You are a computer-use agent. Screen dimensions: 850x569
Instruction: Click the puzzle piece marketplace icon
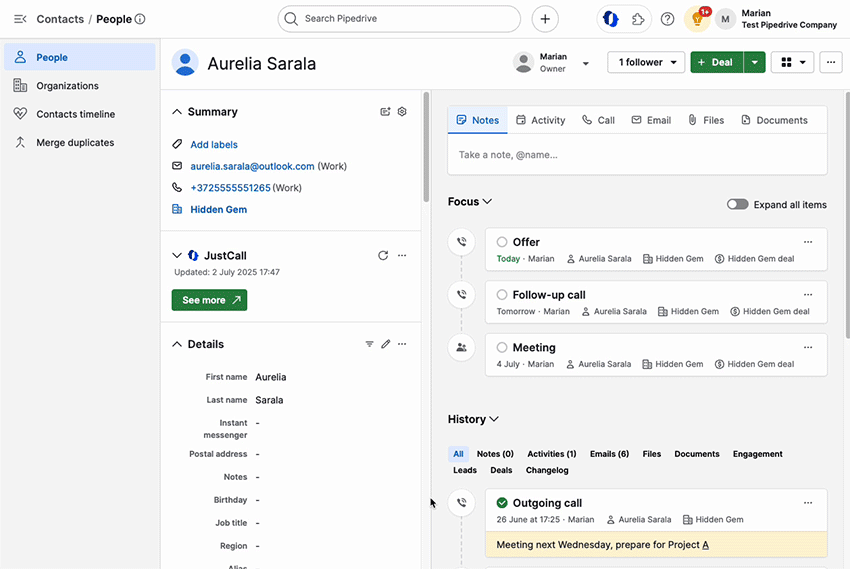[x=638, y=19]
